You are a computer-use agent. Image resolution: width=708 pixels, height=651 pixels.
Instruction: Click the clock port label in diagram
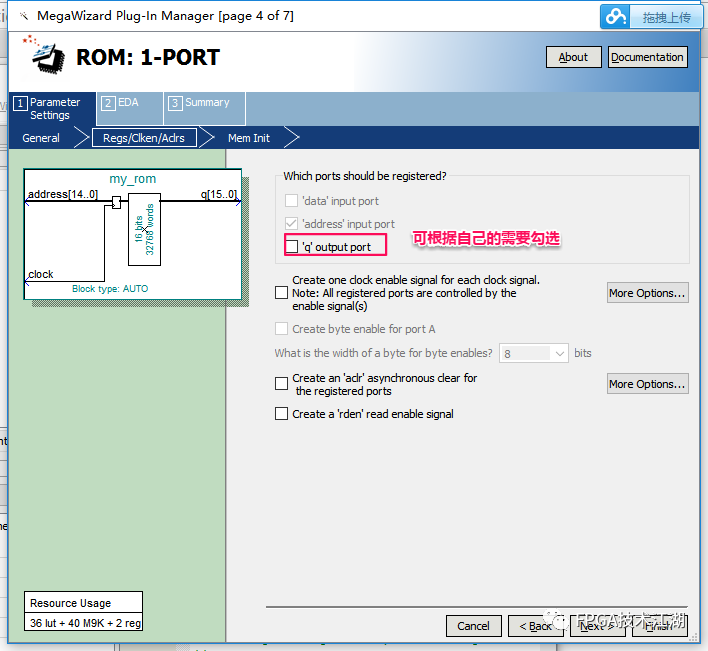tap(41, 274)
